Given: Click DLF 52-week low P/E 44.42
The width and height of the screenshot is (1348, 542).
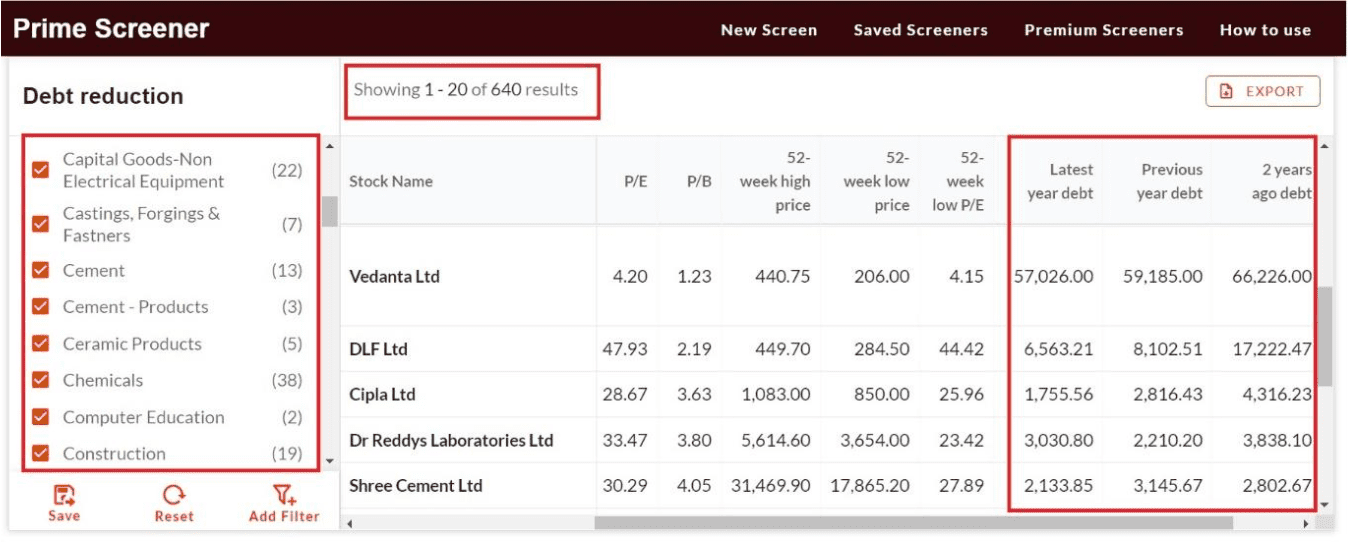Looking at the screenshot, I should click(x=962, y=350).
